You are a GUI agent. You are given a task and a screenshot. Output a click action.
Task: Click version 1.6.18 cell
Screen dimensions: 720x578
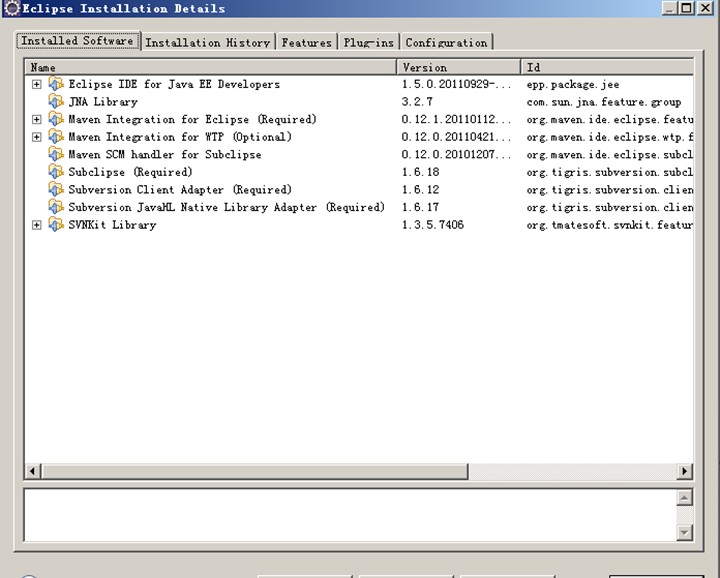click(x=420, y=172)
